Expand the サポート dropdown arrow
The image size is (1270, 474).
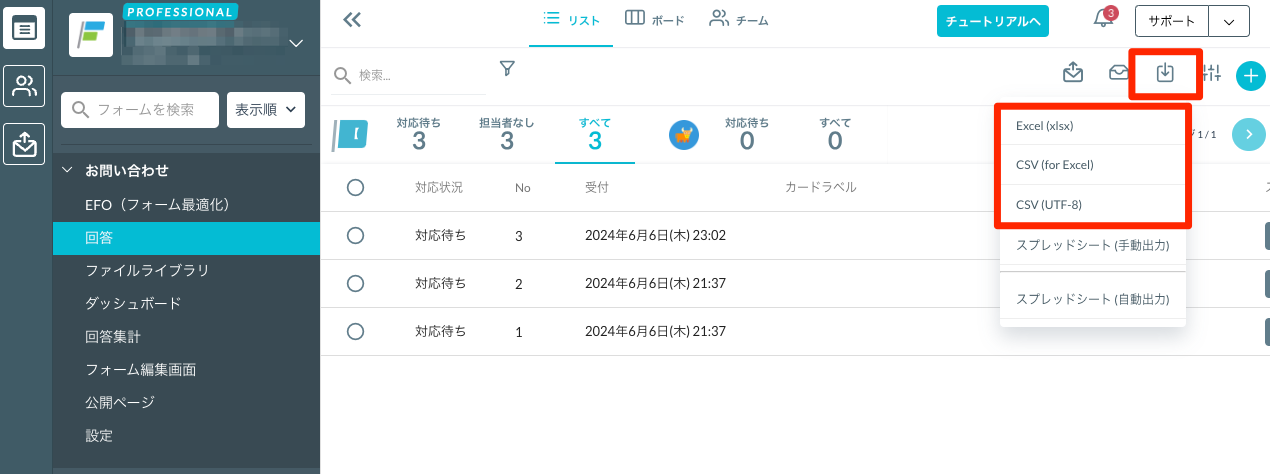(1229, 21)
